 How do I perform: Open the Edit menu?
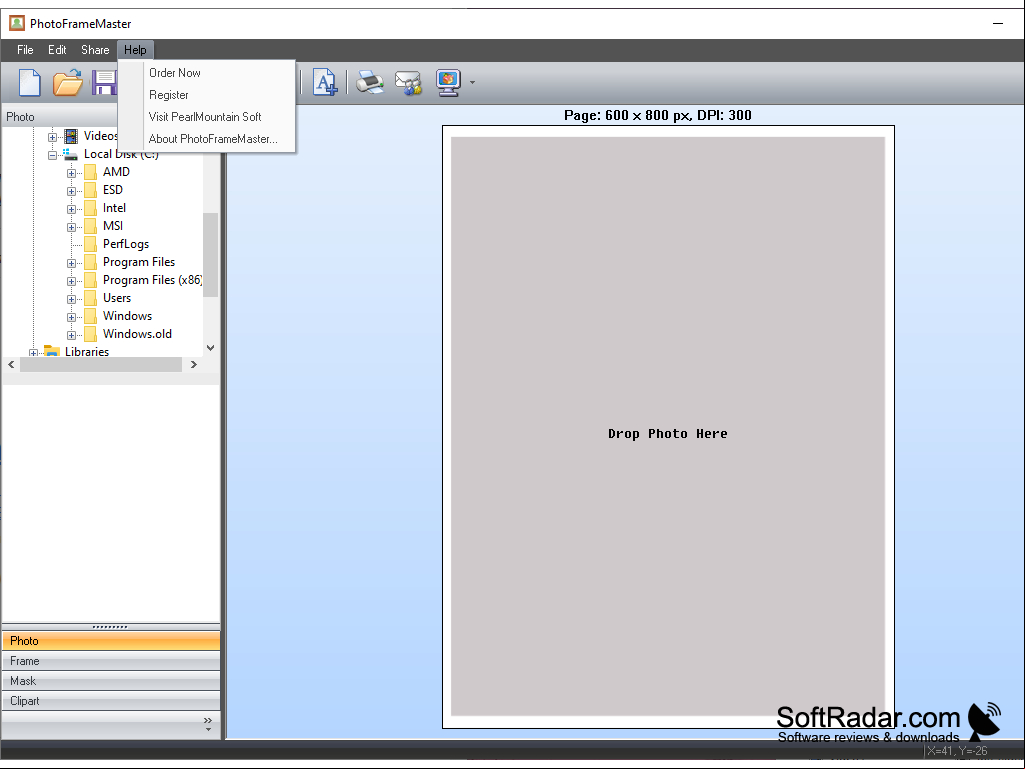click(x=57, y=50)
